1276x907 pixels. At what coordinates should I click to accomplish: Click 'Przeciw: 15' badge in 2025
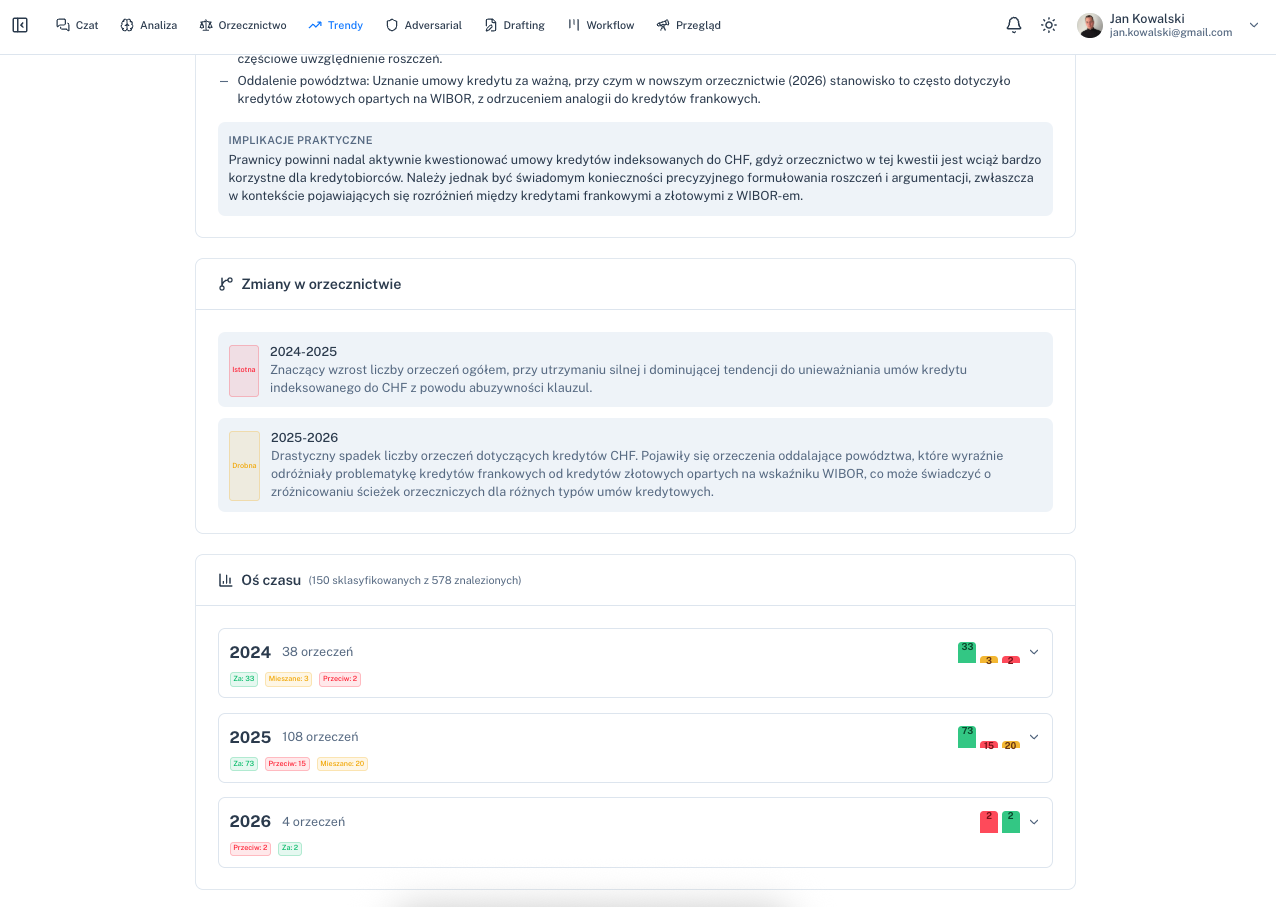click(287, 764)
